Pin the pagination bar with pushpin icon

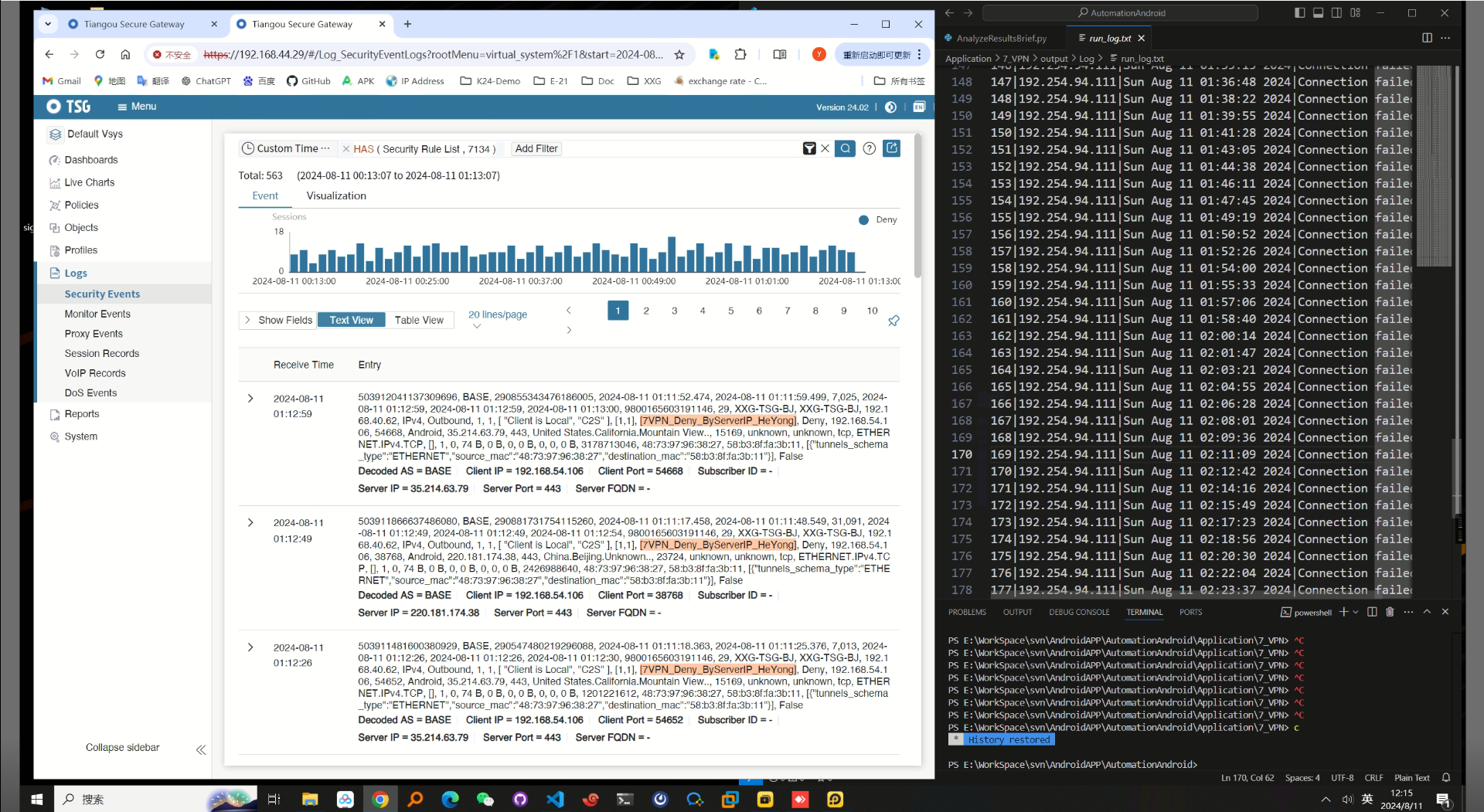(x=893, y=321)
